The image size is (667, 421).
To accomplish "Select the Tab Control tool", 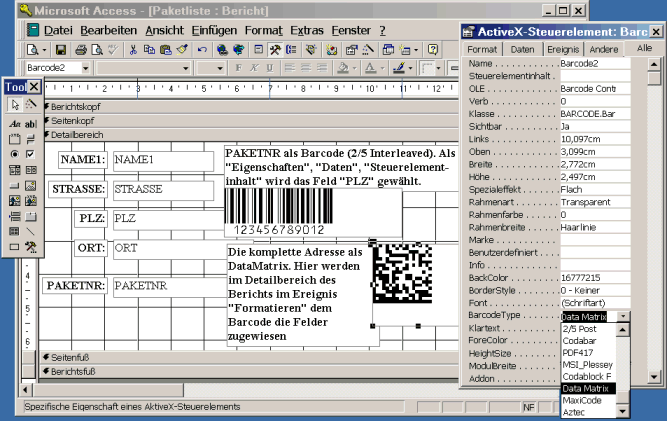I will click(x=31, y=216).
